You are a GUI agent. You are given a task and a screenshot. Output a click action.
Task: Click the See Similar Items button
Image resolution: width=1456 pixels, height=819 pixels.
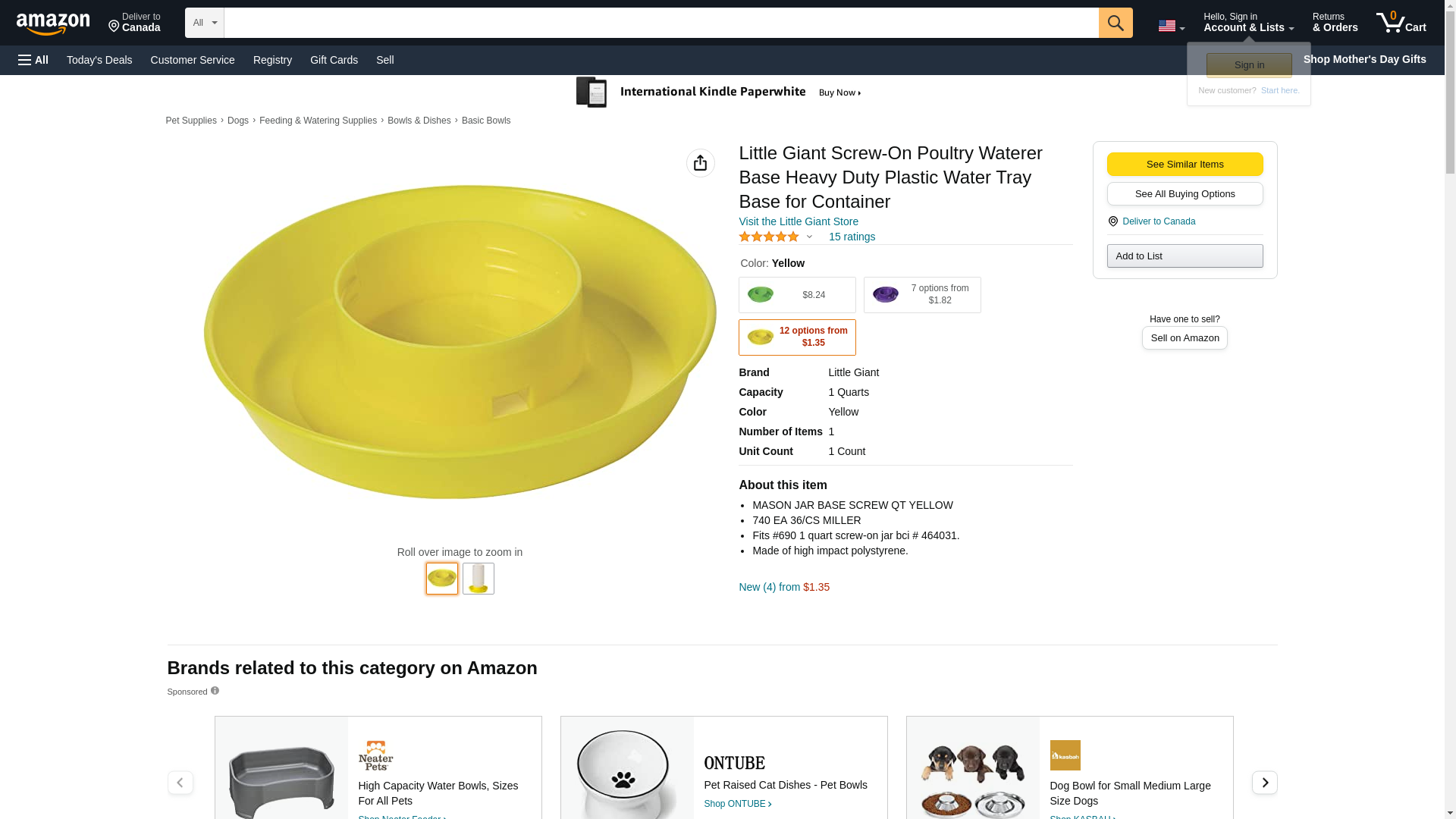pyautogui.click(x=1184, y=164)
